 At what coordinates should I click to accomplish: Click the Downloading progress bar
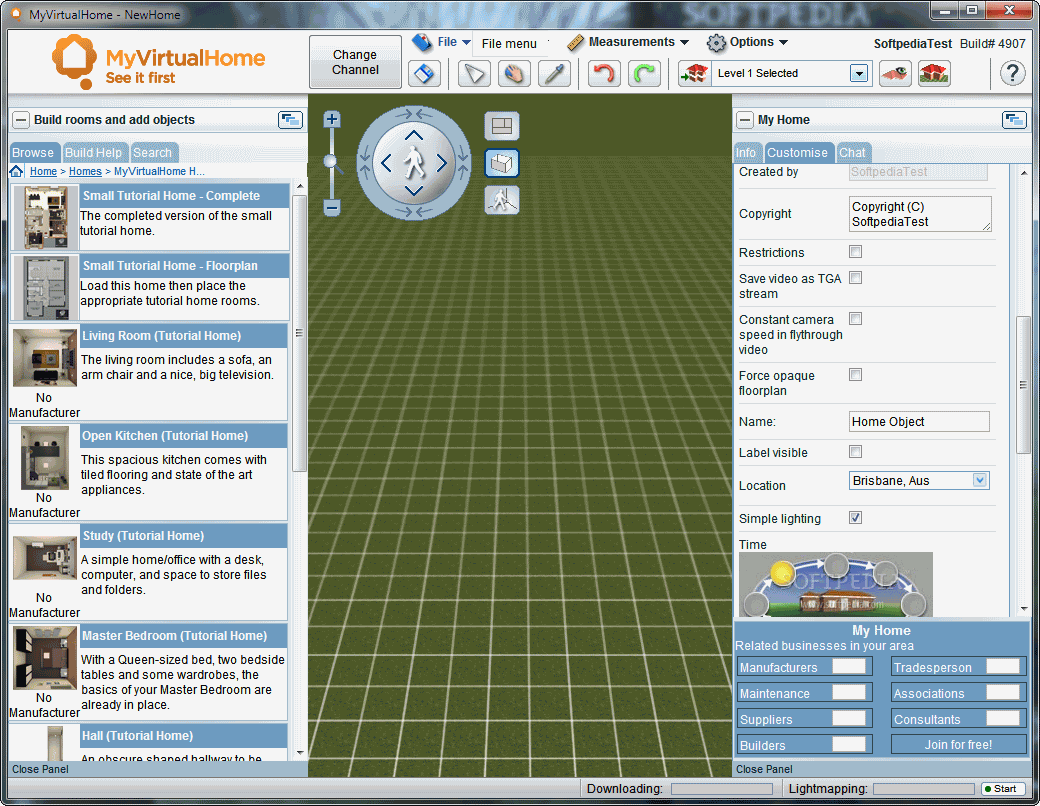(x=722, y=789)
